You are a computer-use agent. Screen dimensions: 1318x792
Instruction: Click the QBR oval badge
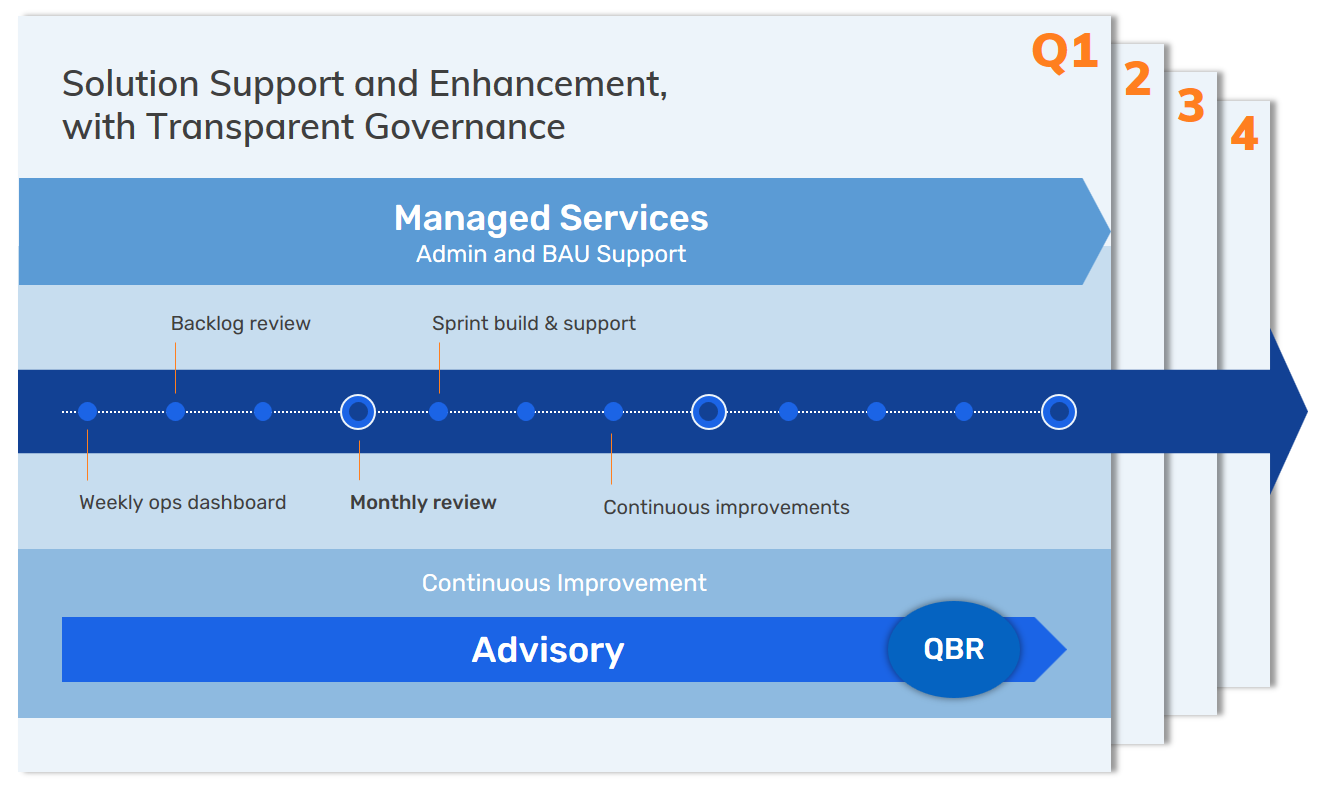(953, 649)
